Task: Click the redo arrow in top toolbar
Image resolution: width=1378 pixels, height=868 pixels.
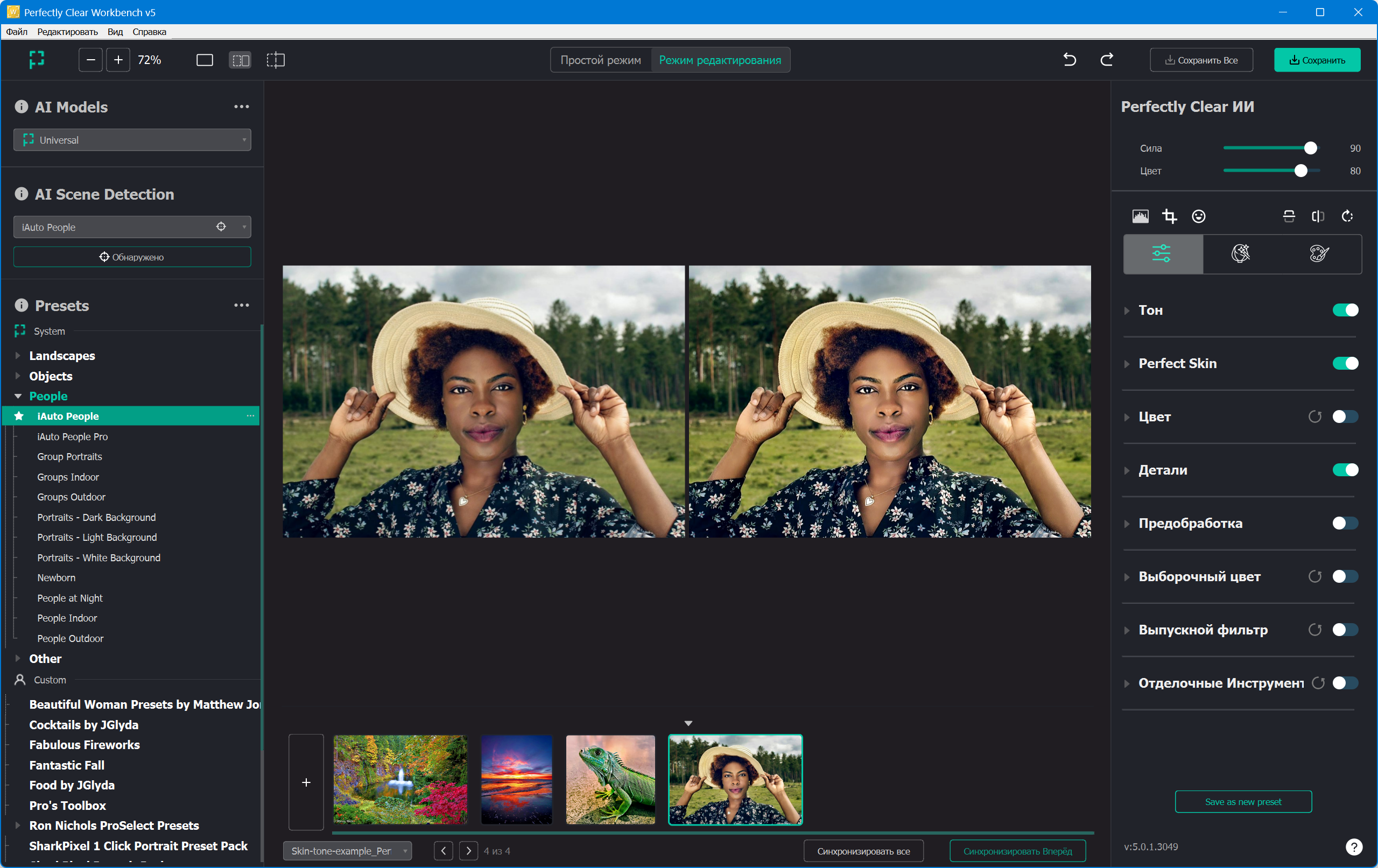Action: pyautogui.click(x=1107, y=60)
